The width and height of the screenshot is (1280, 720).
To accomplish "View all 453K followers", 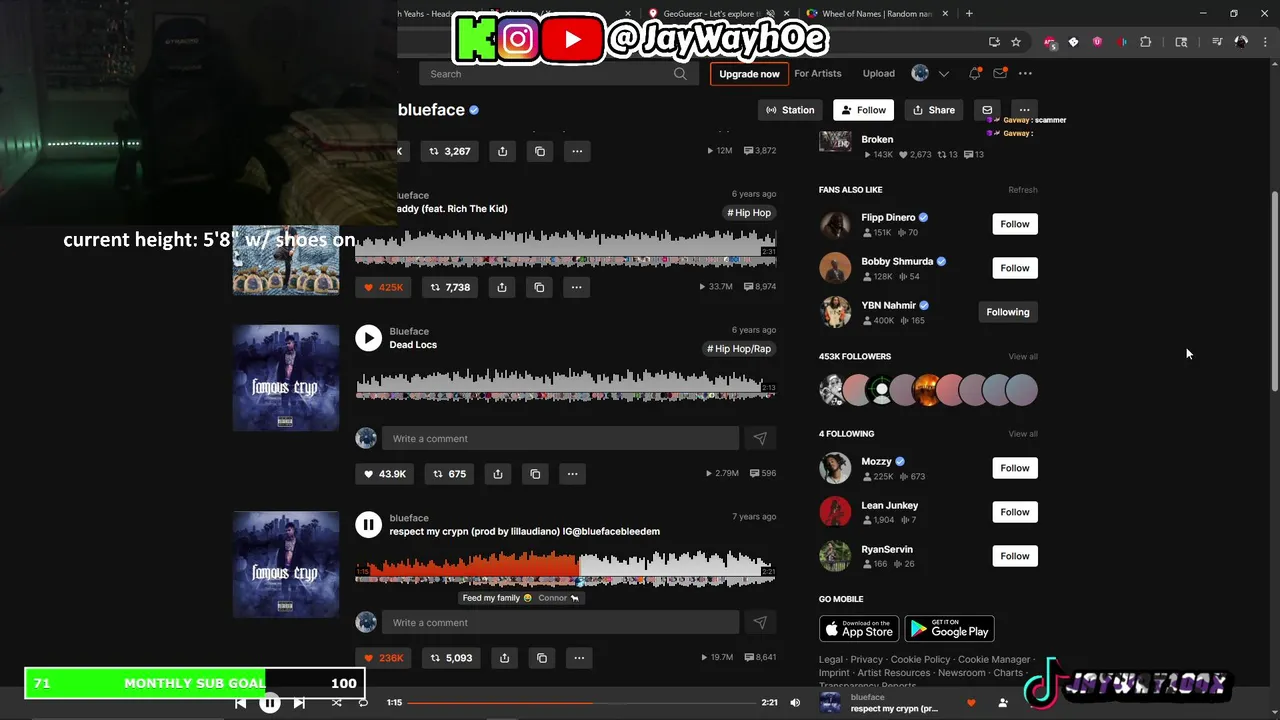I will [x=1022, y=357].
